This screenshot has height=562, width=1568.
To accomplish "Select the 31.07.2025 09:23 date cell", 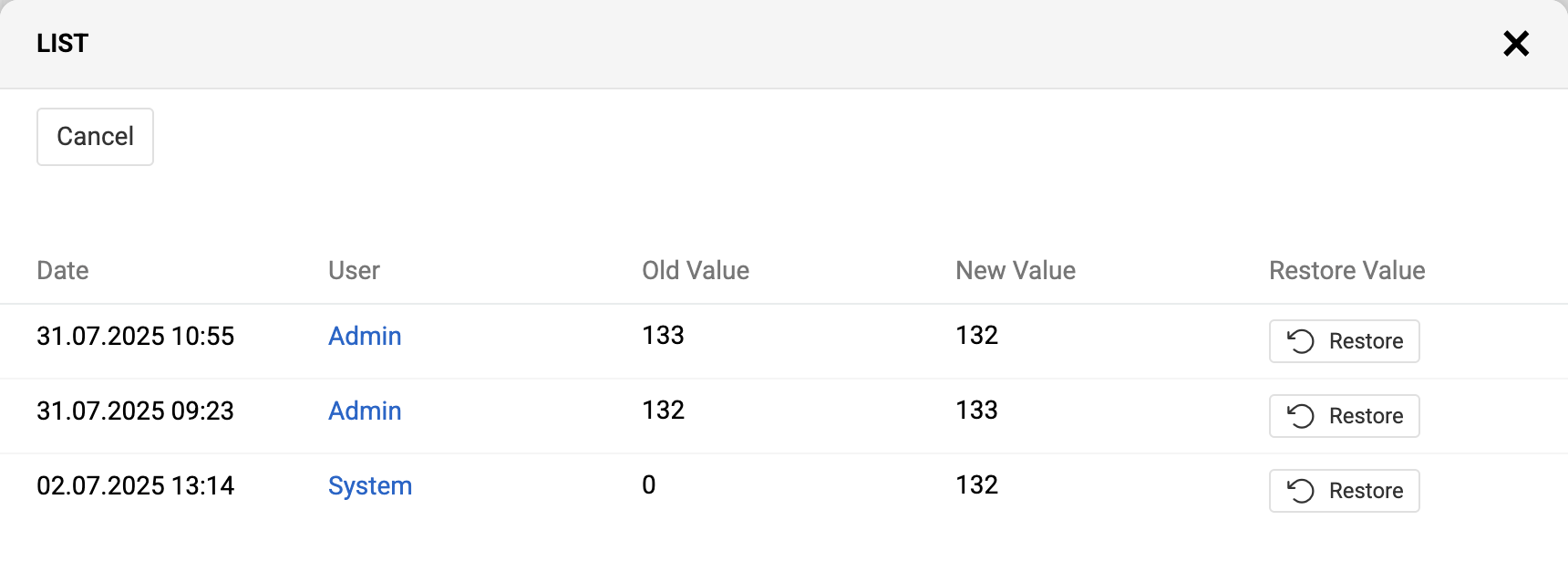I will [x=135, y=411].
